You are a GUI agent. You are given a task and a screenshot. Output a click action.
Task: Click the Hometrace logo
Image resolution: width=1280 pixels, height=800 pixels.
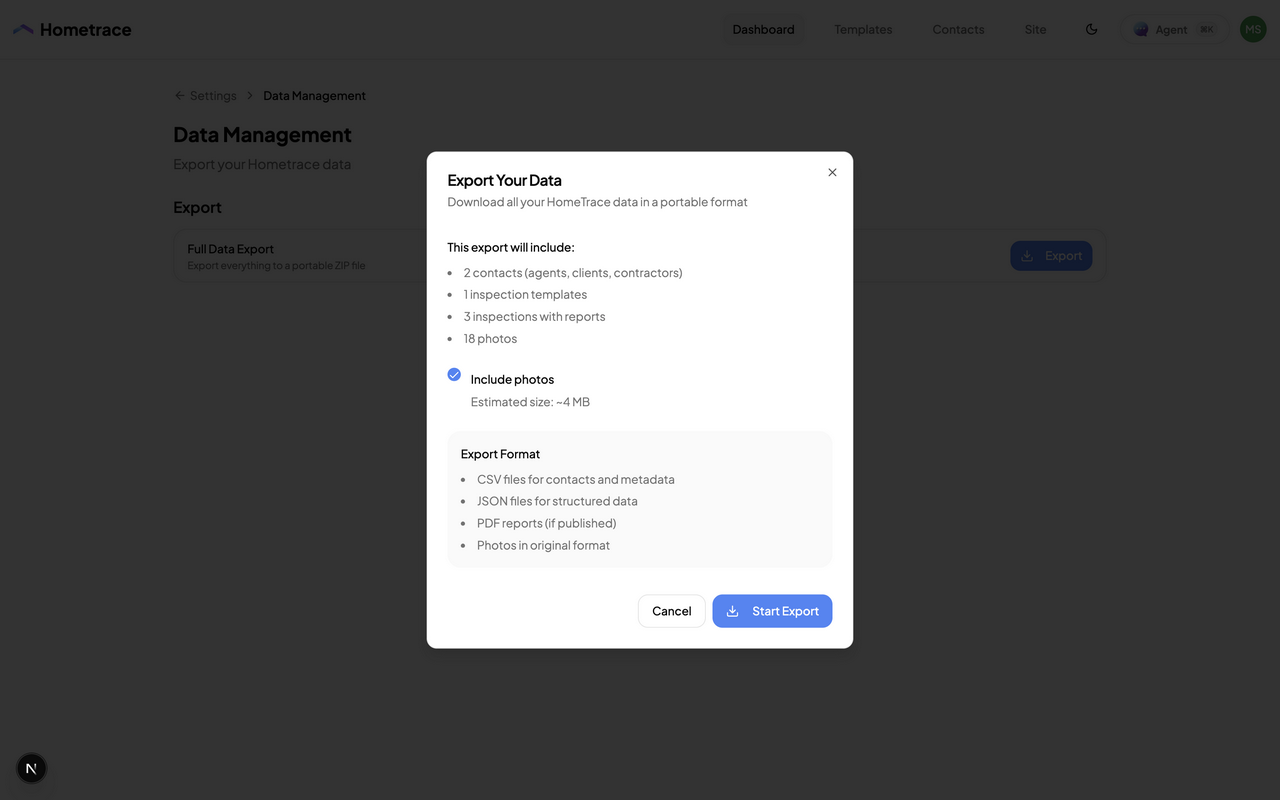[72, 29]
